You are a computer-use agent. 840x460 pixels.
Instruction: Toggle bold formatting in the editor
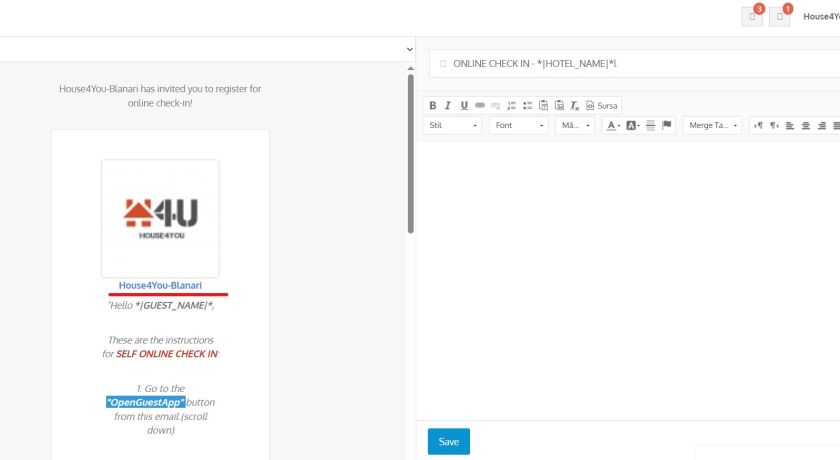pos(433,105)
